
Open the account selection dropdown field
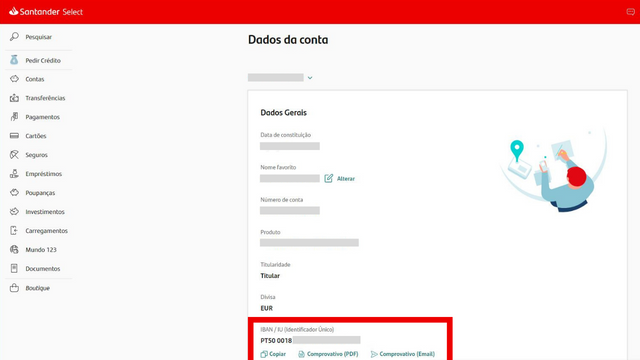pyautogui.click(x=280, y=78)
